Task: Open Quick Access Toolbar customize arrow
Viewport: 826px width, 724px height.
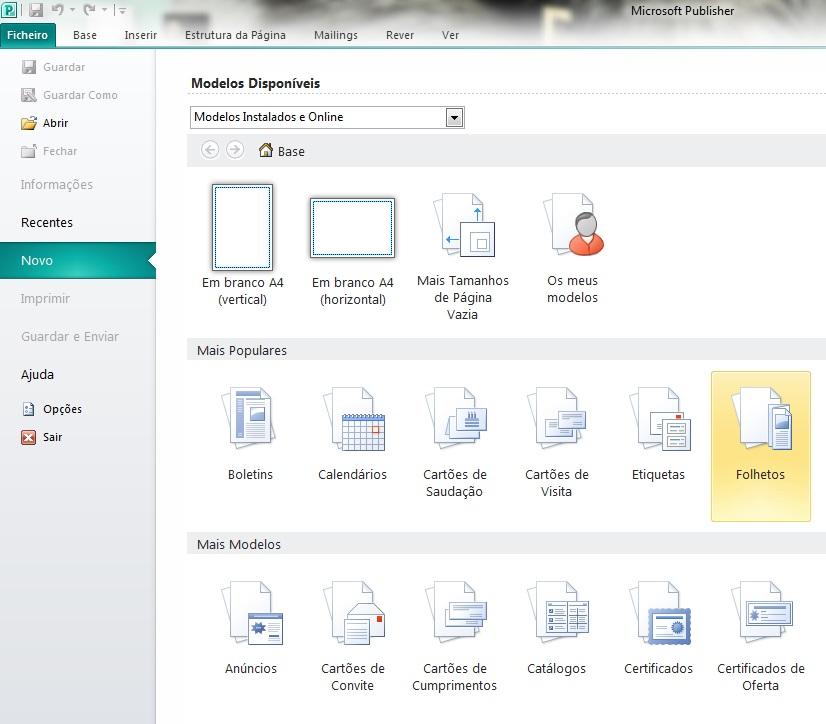Action: [122, 11]
